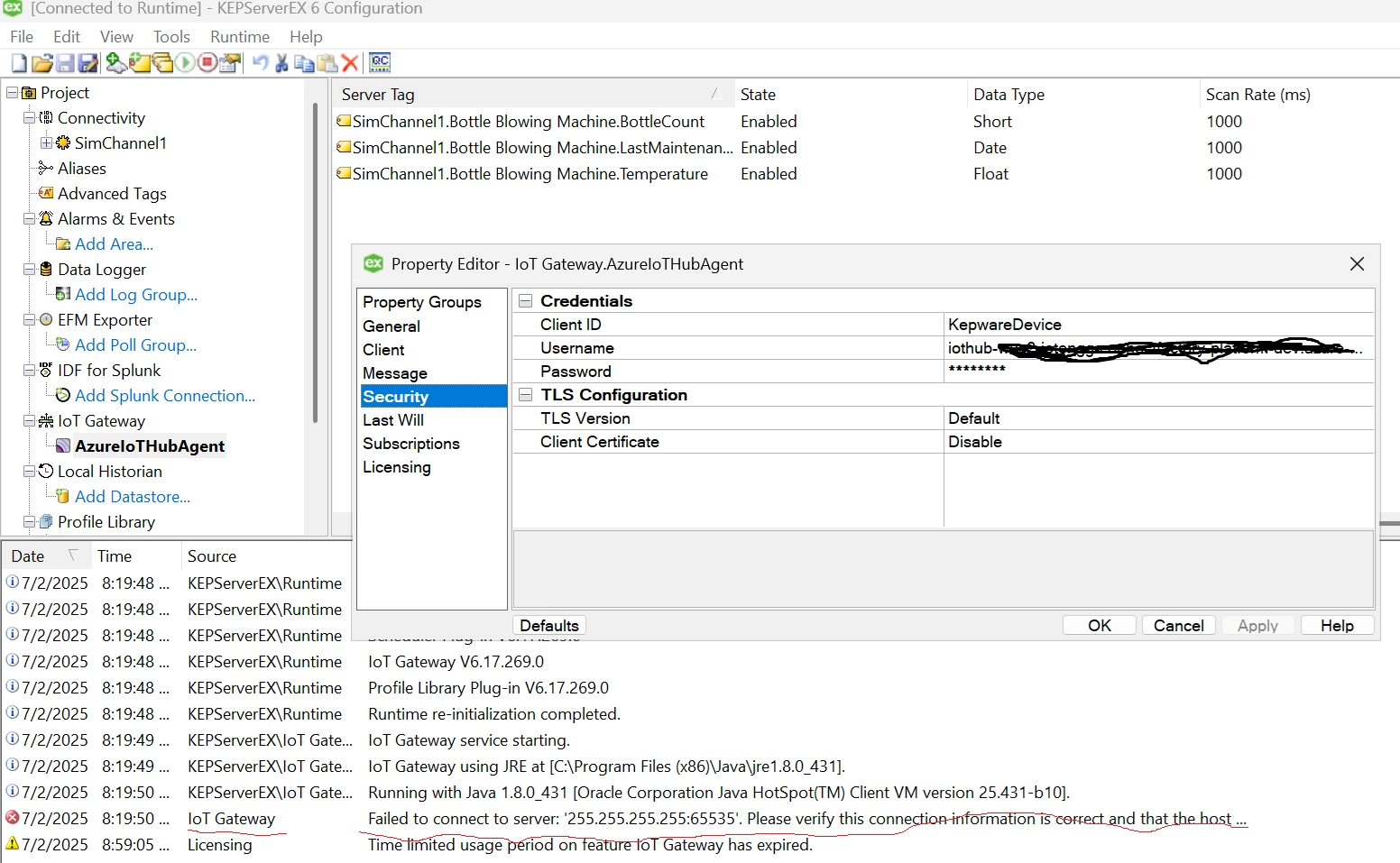
Task: Click OK in Property Editor
Action: tap(1100, 626)
